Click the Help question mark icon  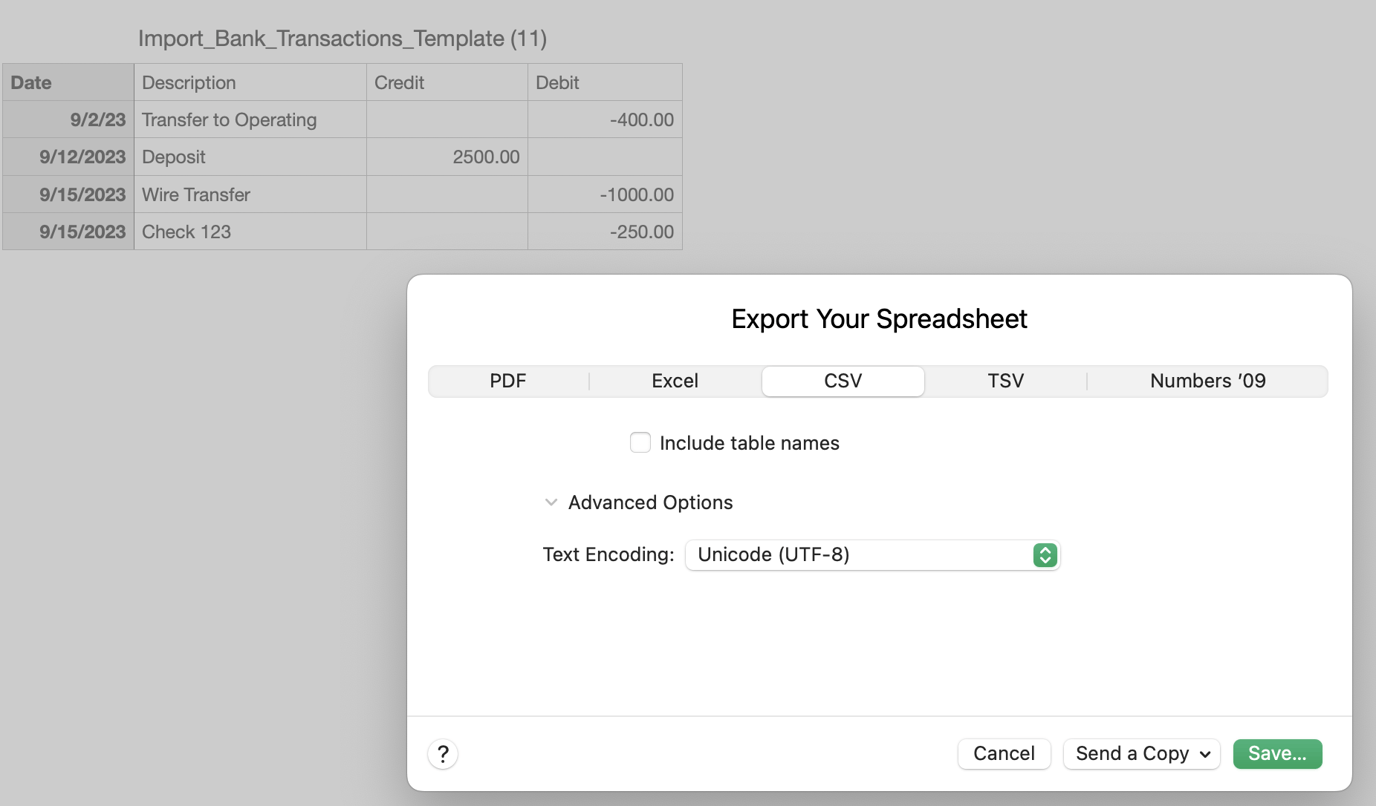(x=442, y=753)
